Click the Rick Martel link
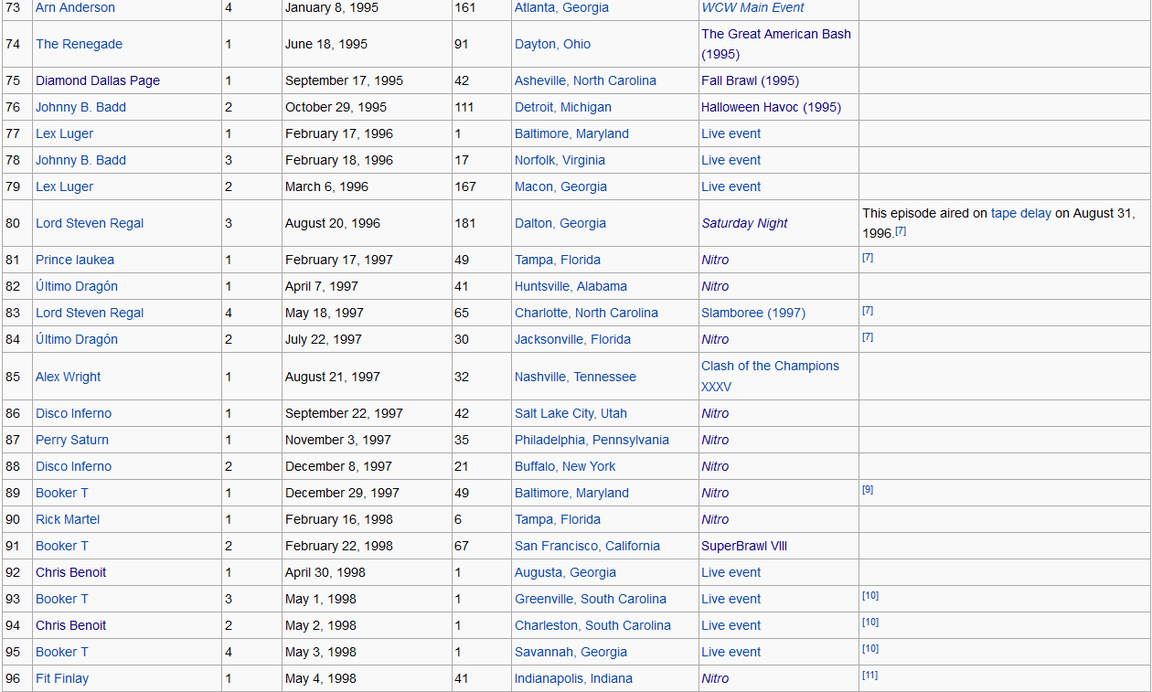This screenshot has width=1152, height=692. coord(68,519)
